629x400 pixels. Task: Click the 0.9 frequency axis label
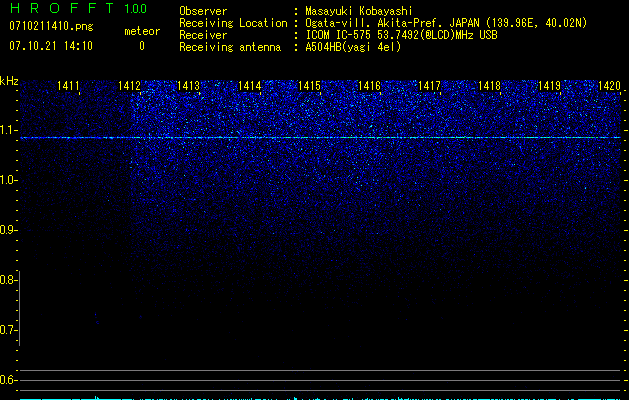click(x=7, y=230)
